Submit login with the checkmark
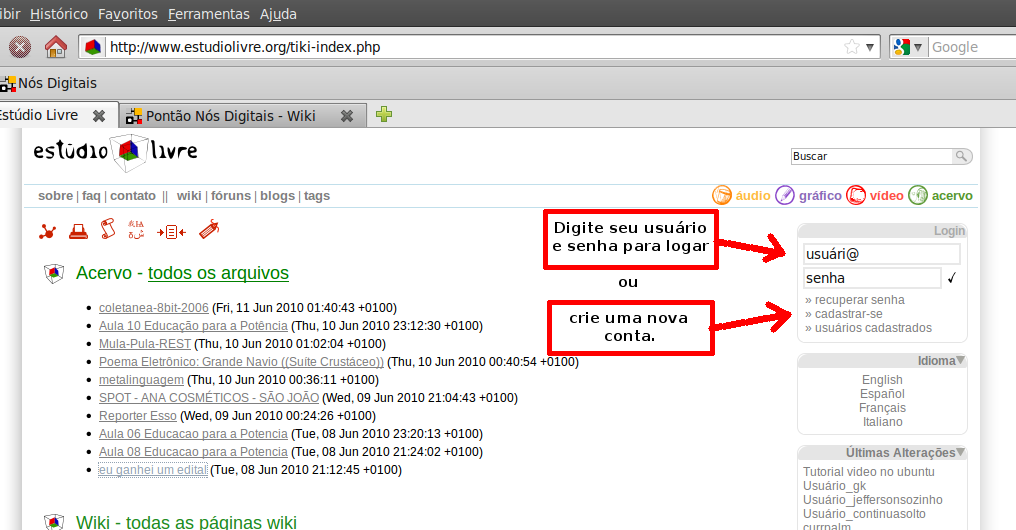This screenshot has height=530, width=1016. tap(952, 279)
